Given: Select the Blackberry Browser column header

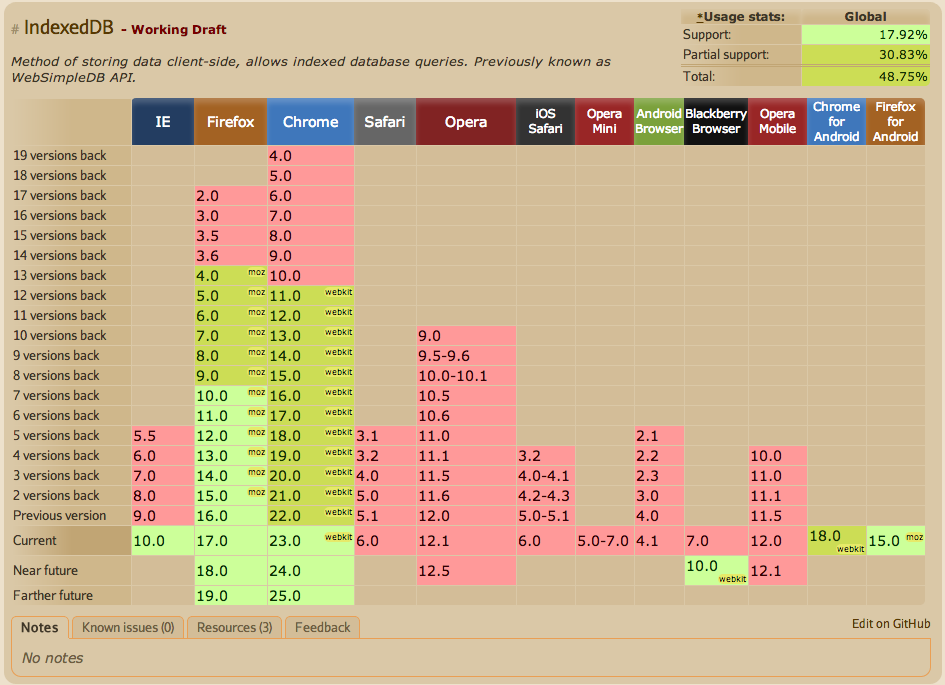Looking at the screenshot, I should click(x=716, y=122).
